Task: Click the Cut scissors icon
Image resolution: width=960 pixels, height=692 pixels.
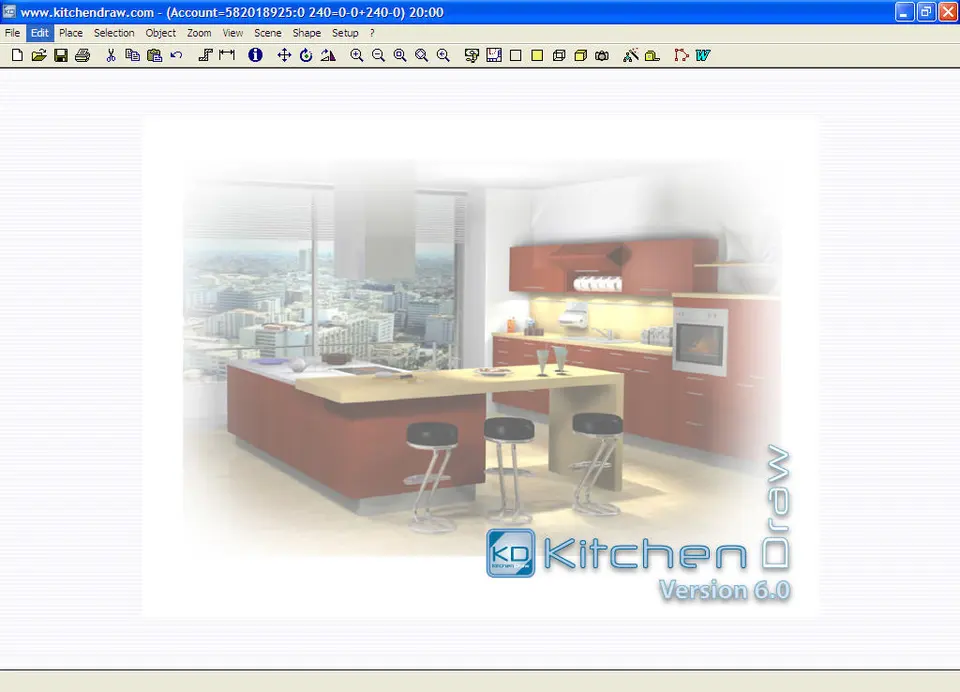Action: pyautogui.click(x=111, y=56)
